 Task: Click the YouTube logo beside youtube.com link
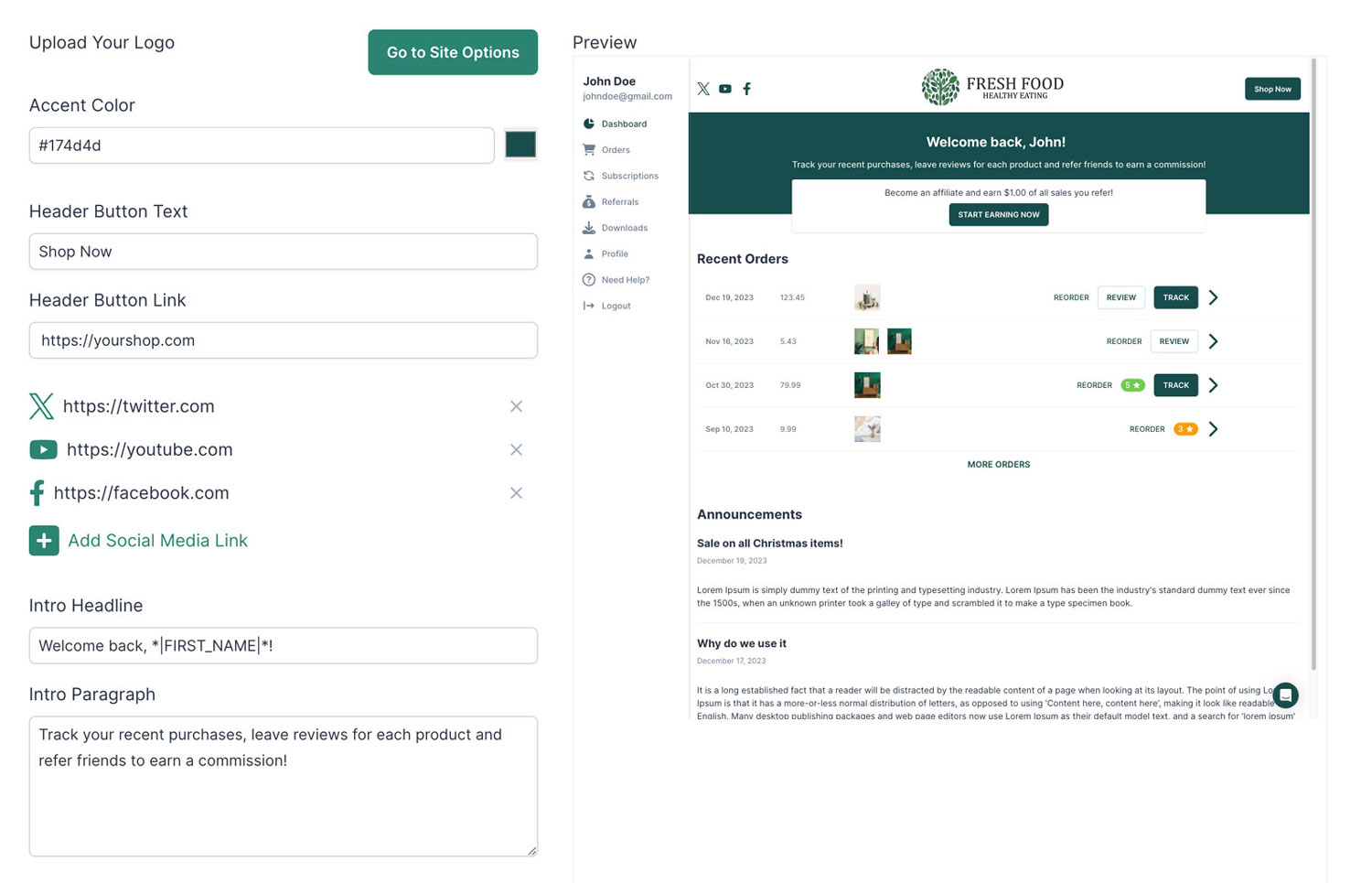(x=43, y=449)
